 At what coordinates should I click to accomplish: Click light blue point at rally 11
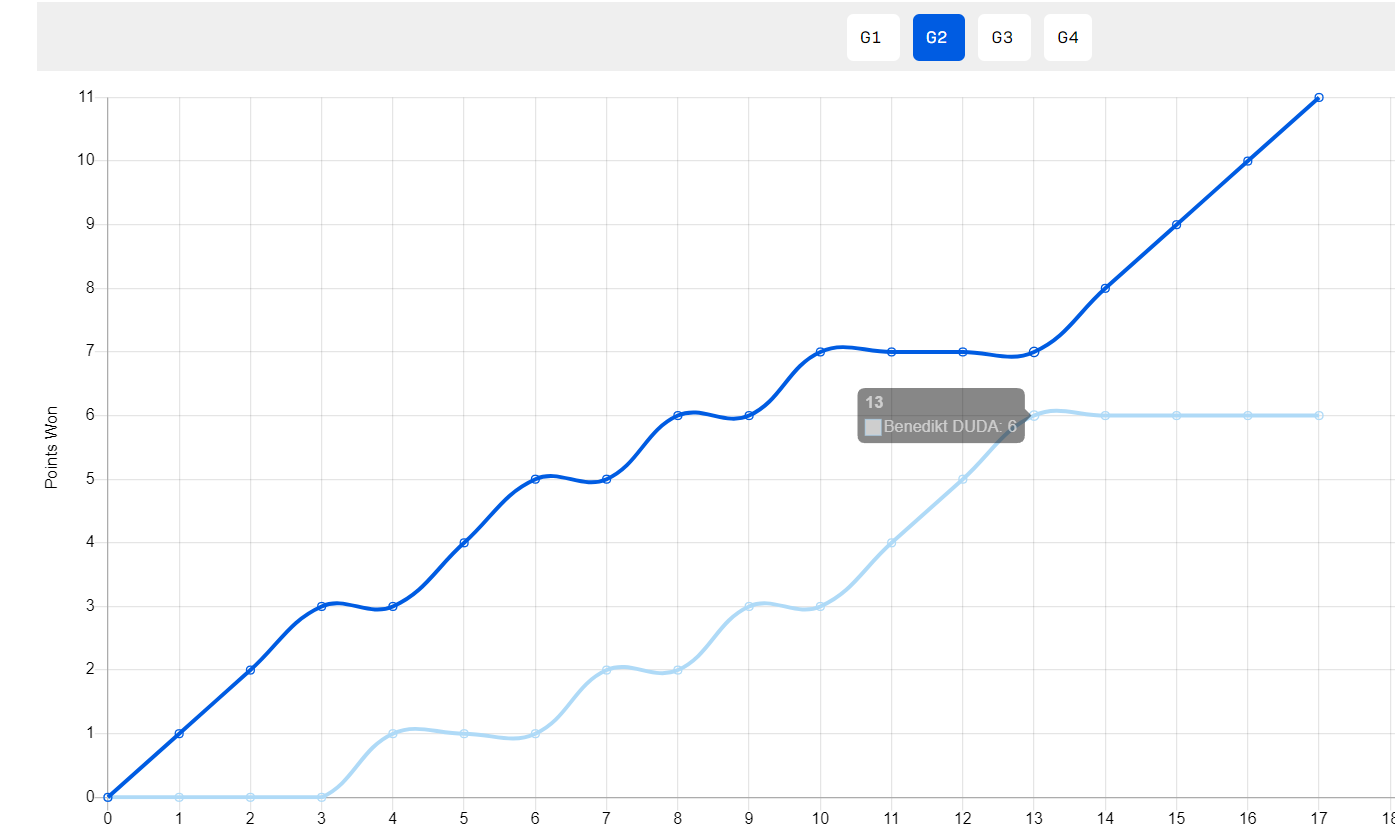(891, 543)
